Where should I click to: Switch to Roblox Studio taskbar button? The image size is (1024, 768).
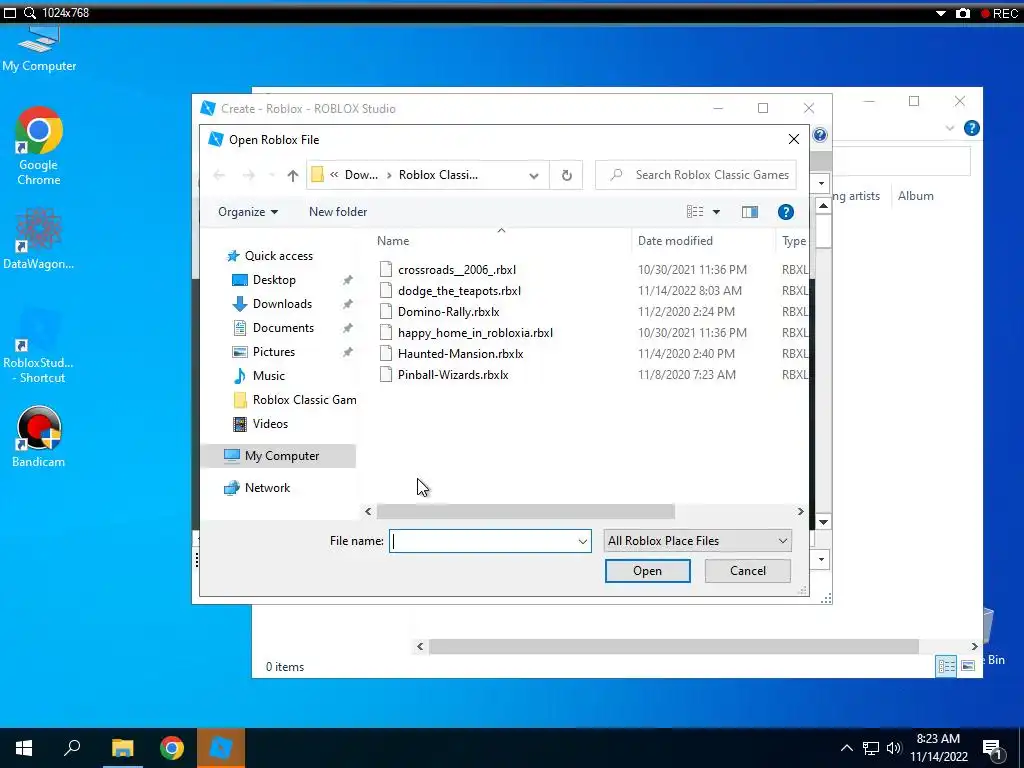click(x=221, y=748)
